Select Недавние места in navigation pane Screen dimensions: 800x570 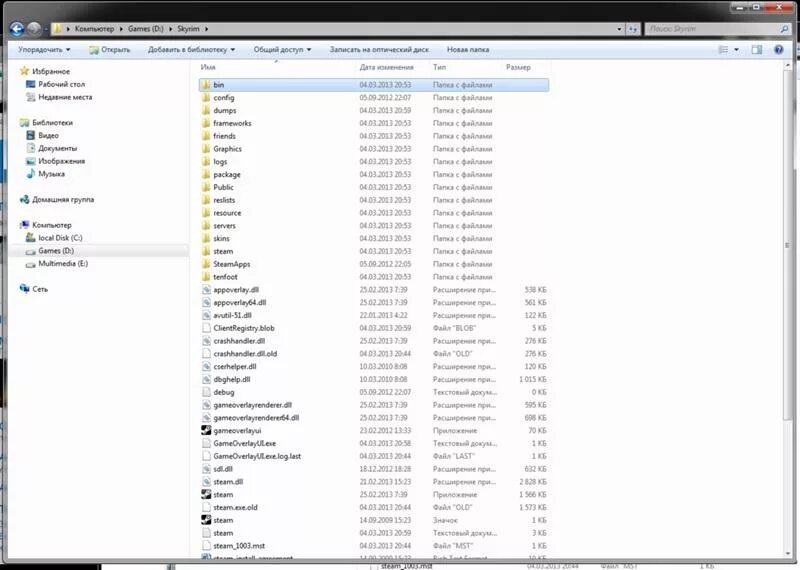click(x=65, y=97)
